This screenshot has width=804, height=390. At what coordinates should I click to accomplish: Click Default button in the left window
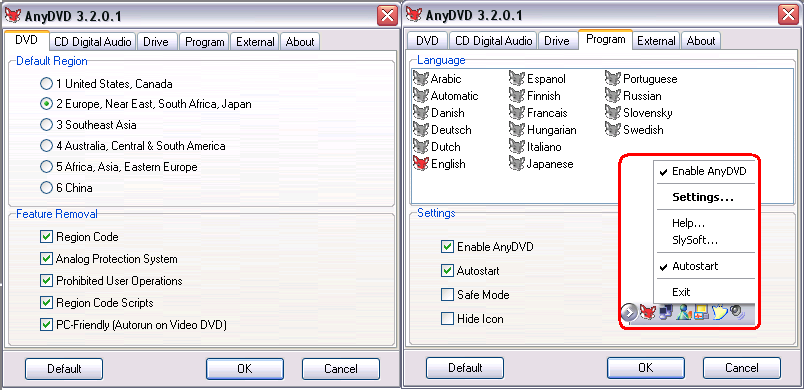point(64,368)
